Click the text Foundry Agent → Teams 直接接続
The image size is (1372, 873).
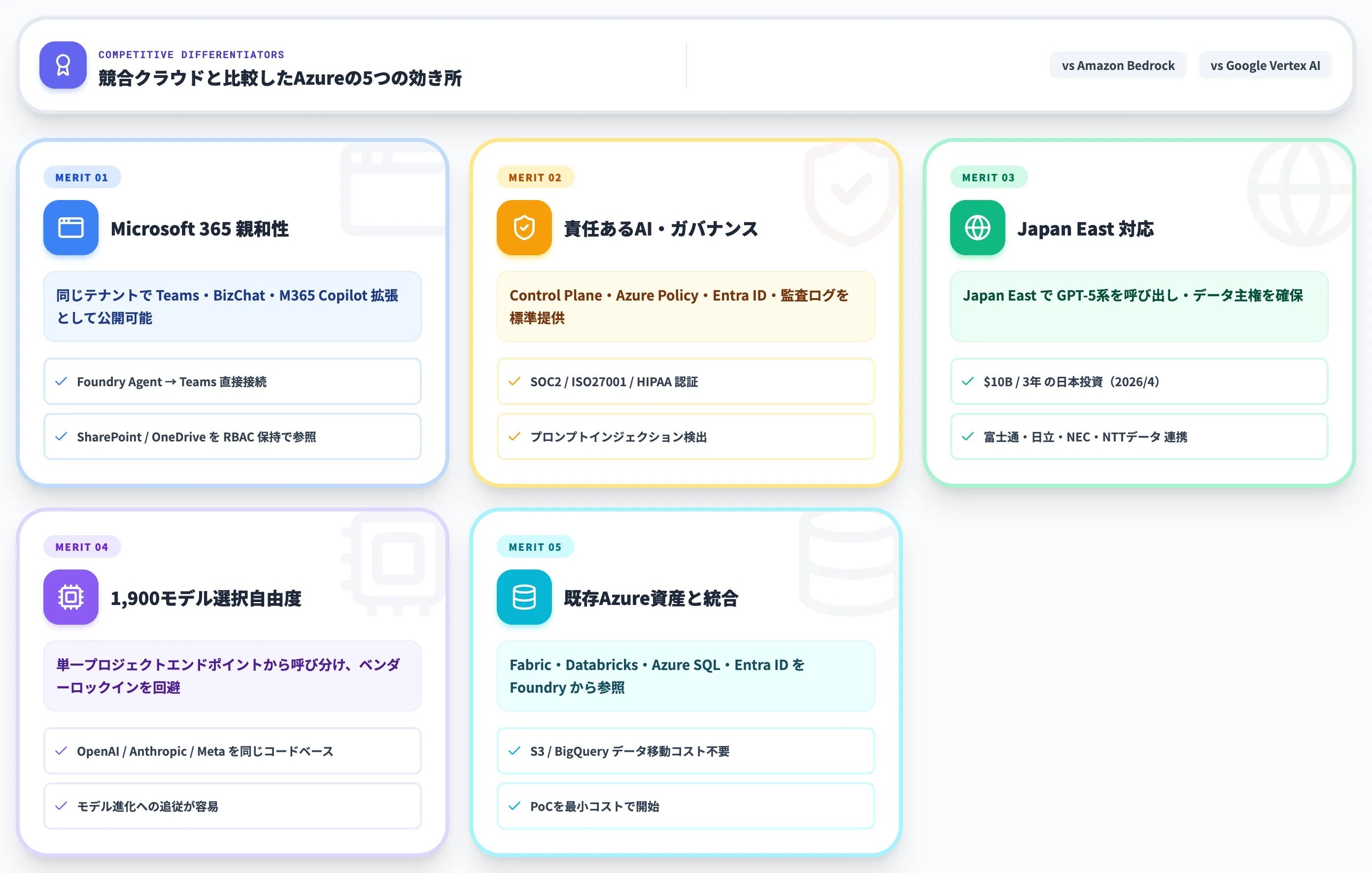(x=171, y=382)
